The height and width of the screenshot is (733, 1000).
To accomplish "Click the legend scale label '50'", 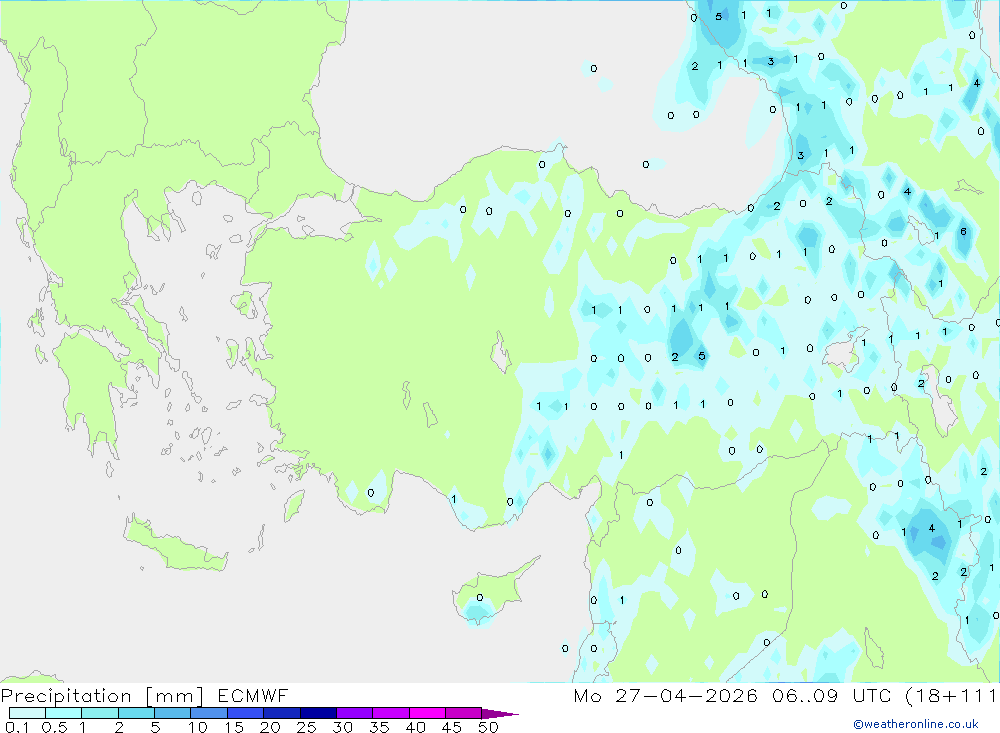I will tap(488, 727).
